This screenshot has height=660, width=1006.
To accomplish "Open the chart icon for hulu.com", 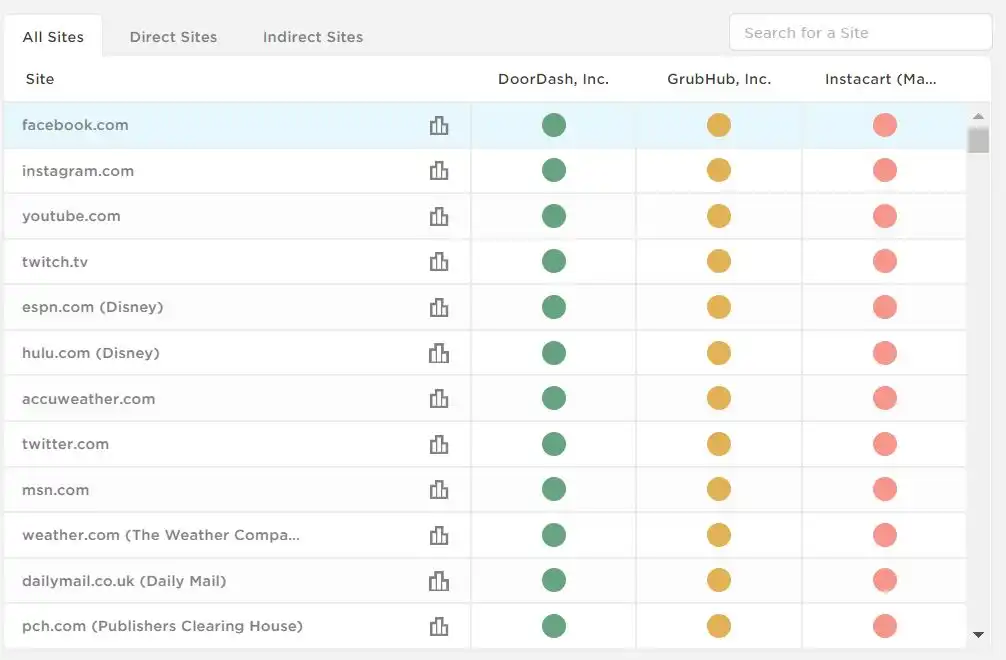I will (439, 353).
